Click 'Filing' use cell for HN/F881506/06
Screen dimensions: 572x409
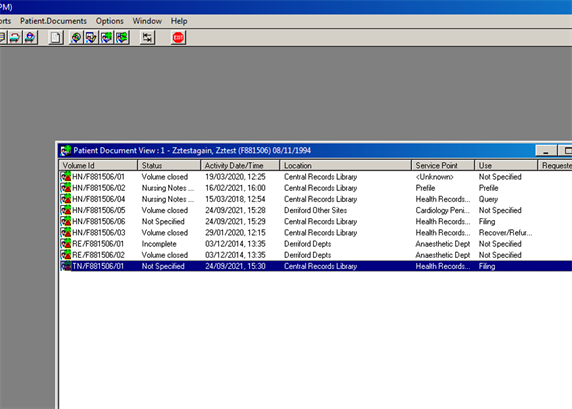point(487,221)
